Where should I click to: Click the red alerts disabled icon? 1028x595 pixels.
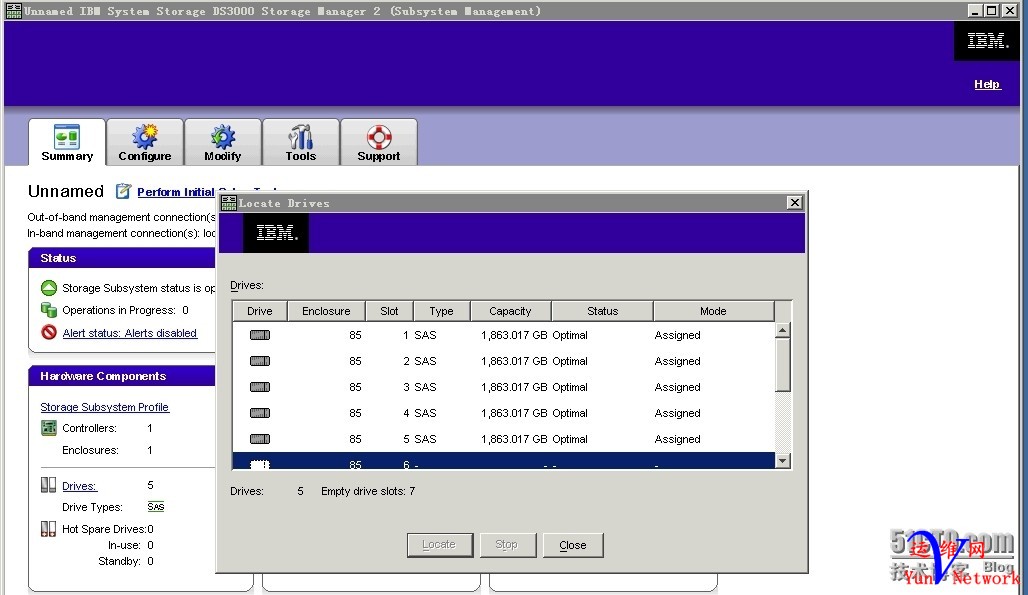click(49, 332)
